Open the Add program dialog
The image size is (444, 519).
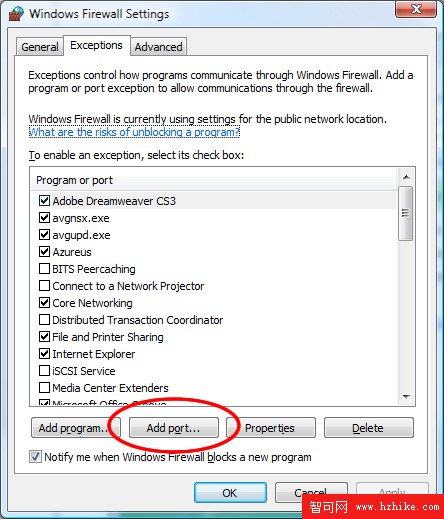point(76,428)
